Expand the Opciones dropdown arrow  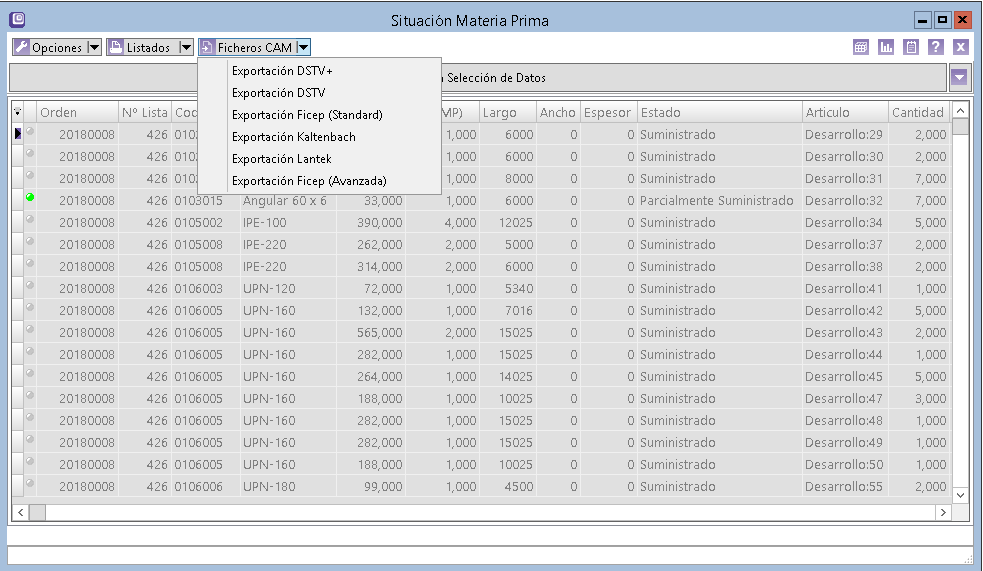pyautogui.click(x=94, y=47)
